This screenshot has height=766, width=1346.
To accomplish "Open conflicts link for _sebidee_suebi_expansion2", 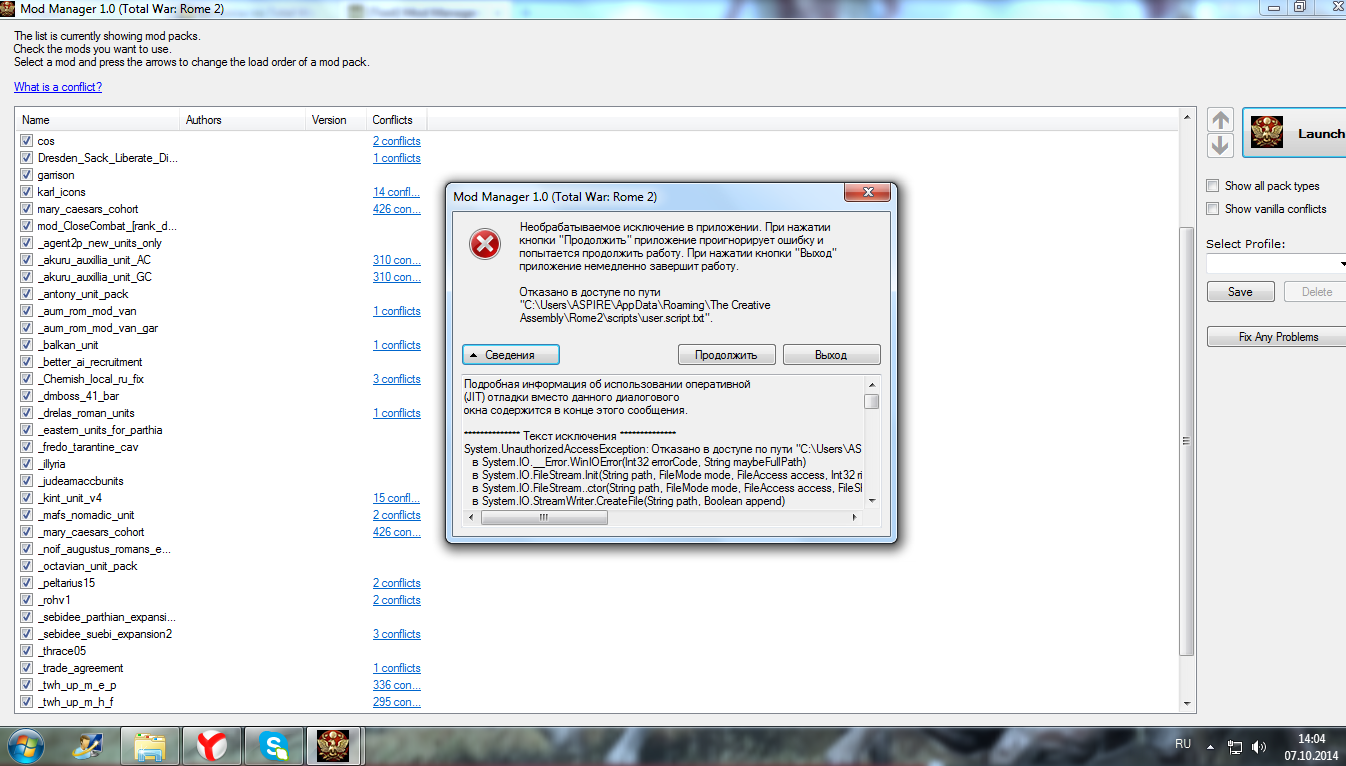I will (397, 634).
